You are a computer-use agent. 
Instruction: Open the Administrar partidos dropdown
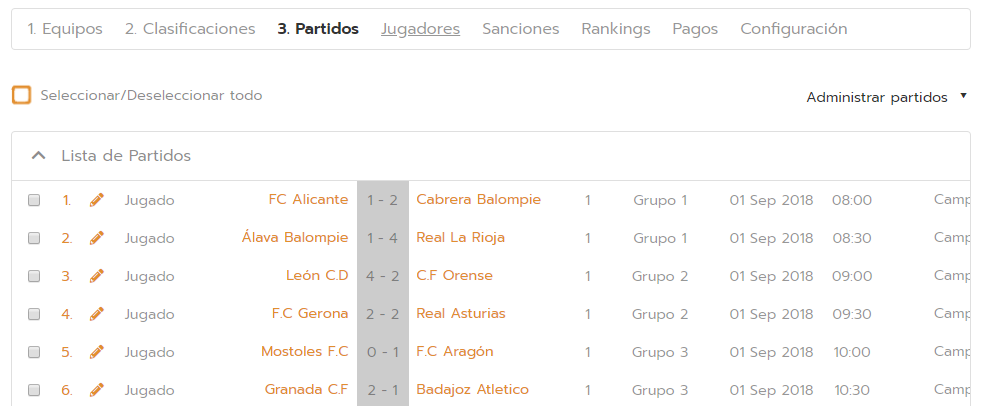[886, 97]
